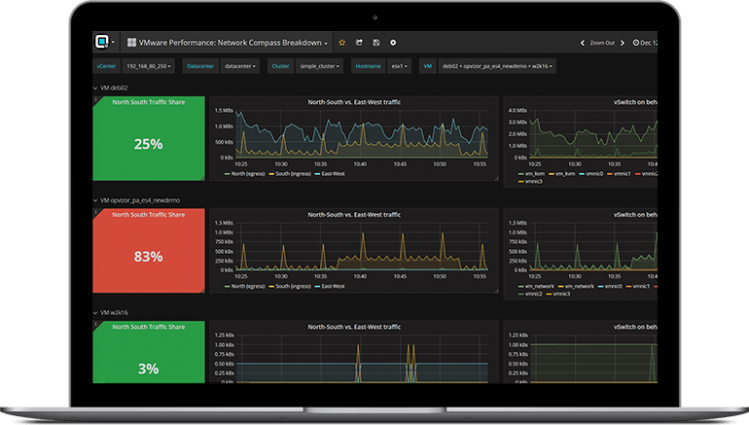Open the esx1 hostname dropdown
749x425 pixels.
399,66
